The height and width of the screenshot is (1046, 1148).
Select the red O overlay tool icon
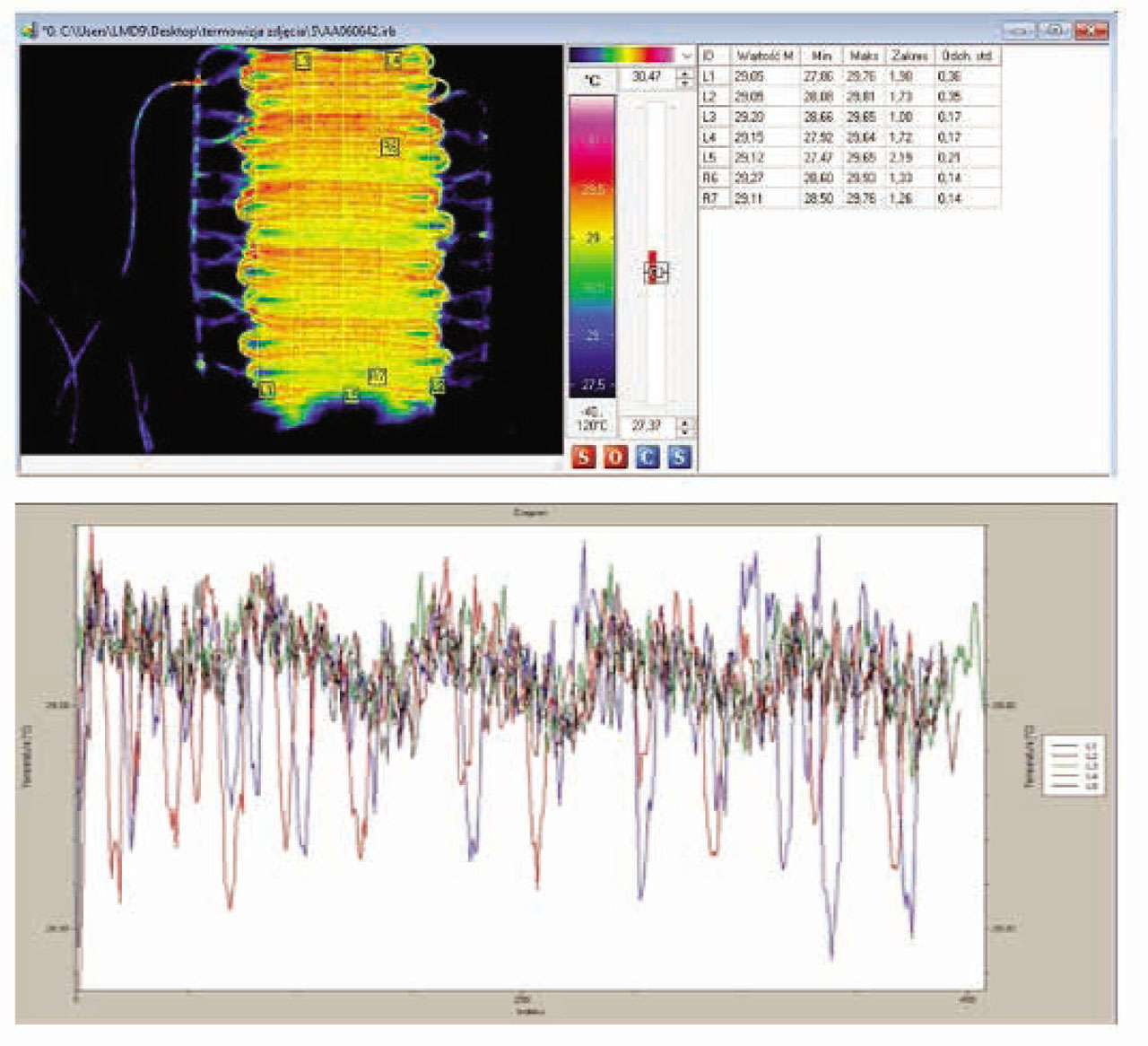[614, 452]
